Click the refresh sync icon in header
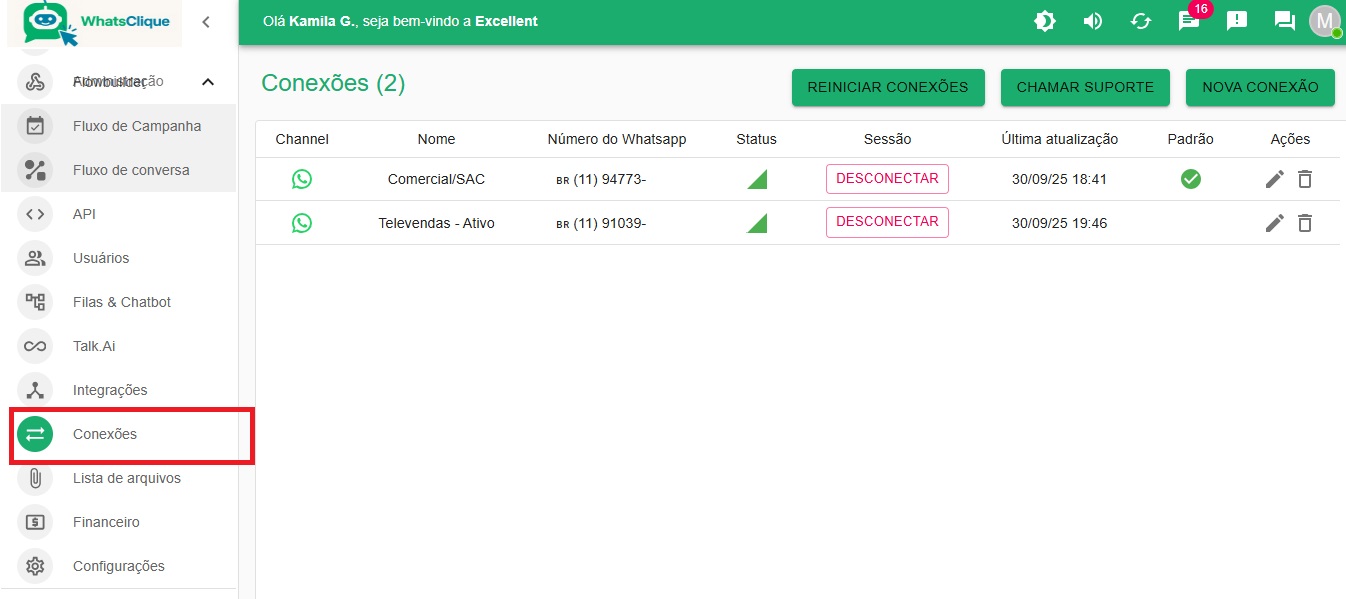 1141,21
